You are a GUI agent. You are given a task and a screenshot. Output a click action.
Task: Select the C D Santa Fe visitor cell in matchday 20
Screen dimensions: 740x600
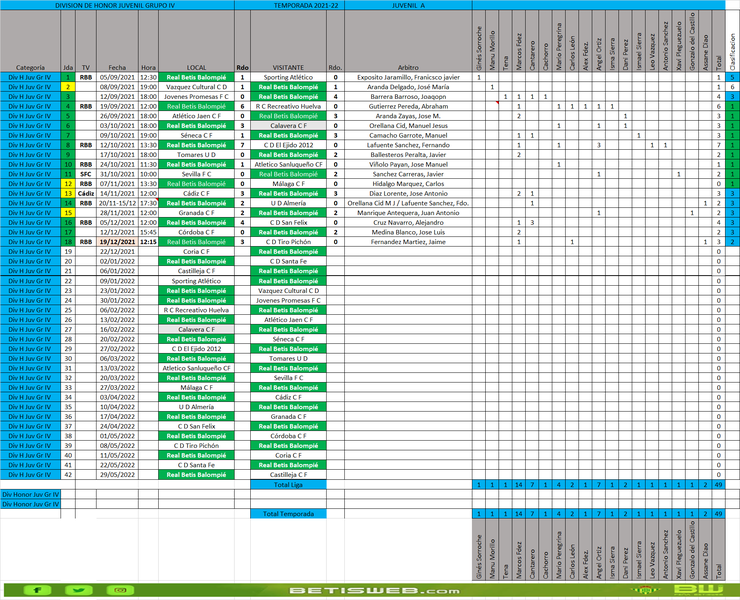coord(288,261)
